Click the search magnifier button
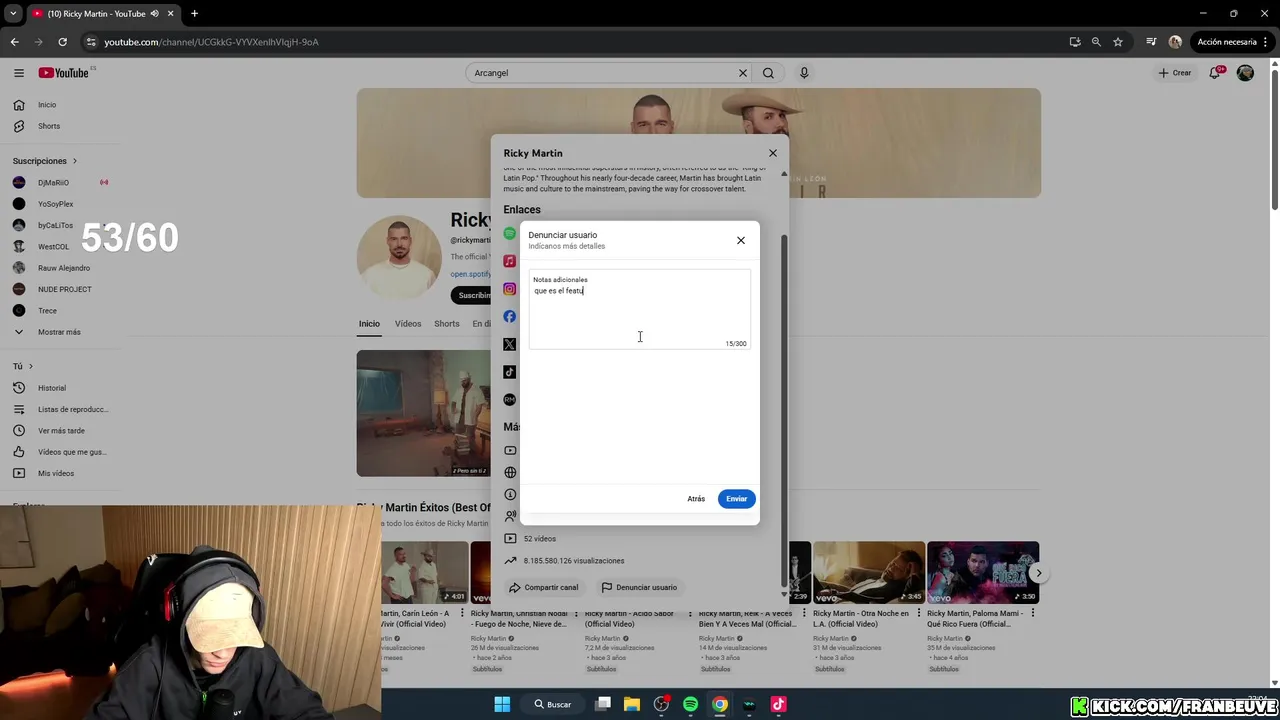This screenshot has height=720, width=1280. [768, 73]
